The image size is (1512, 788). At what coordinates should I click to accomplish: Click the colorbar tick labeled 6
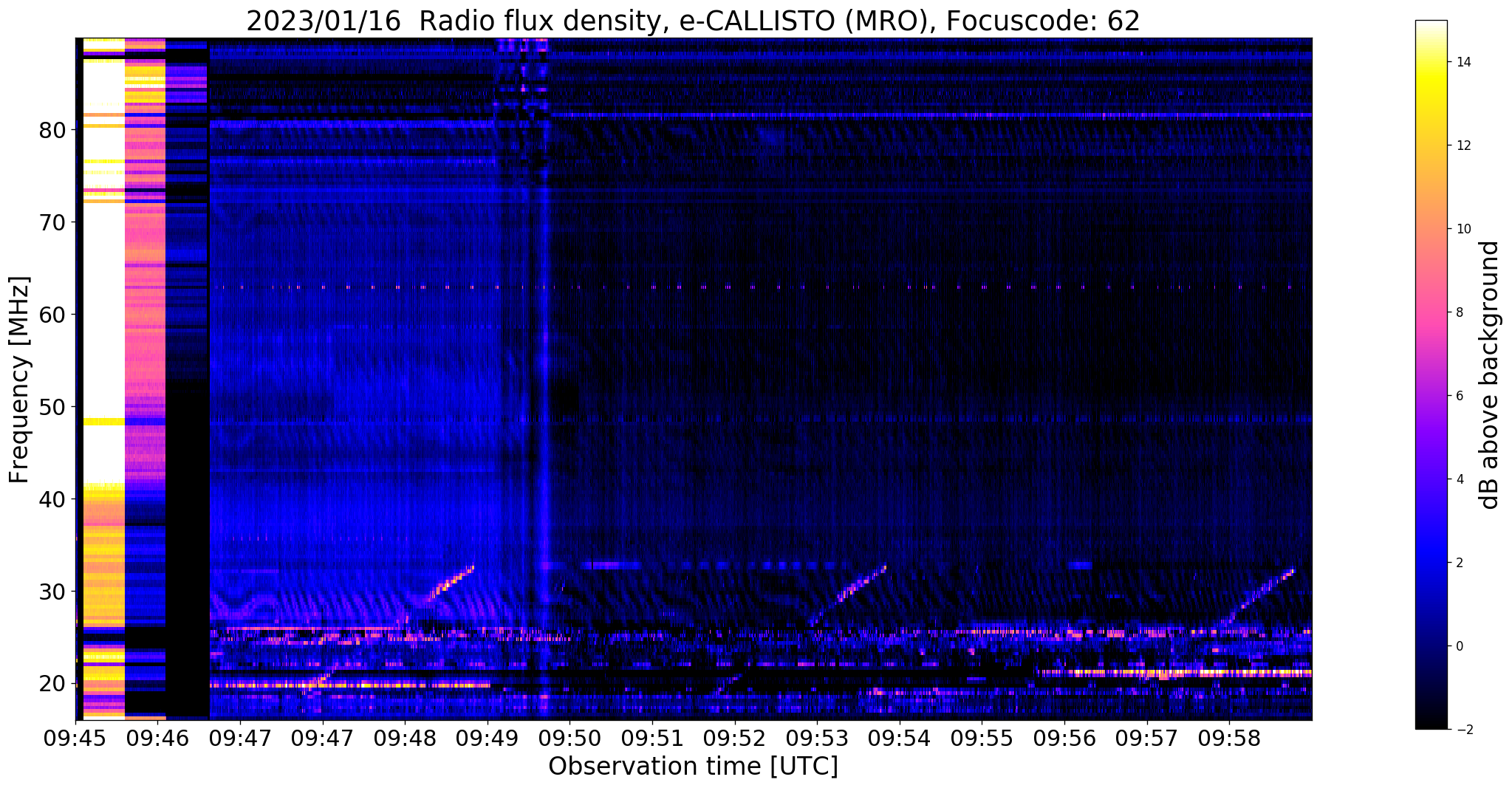[1458, 396]
